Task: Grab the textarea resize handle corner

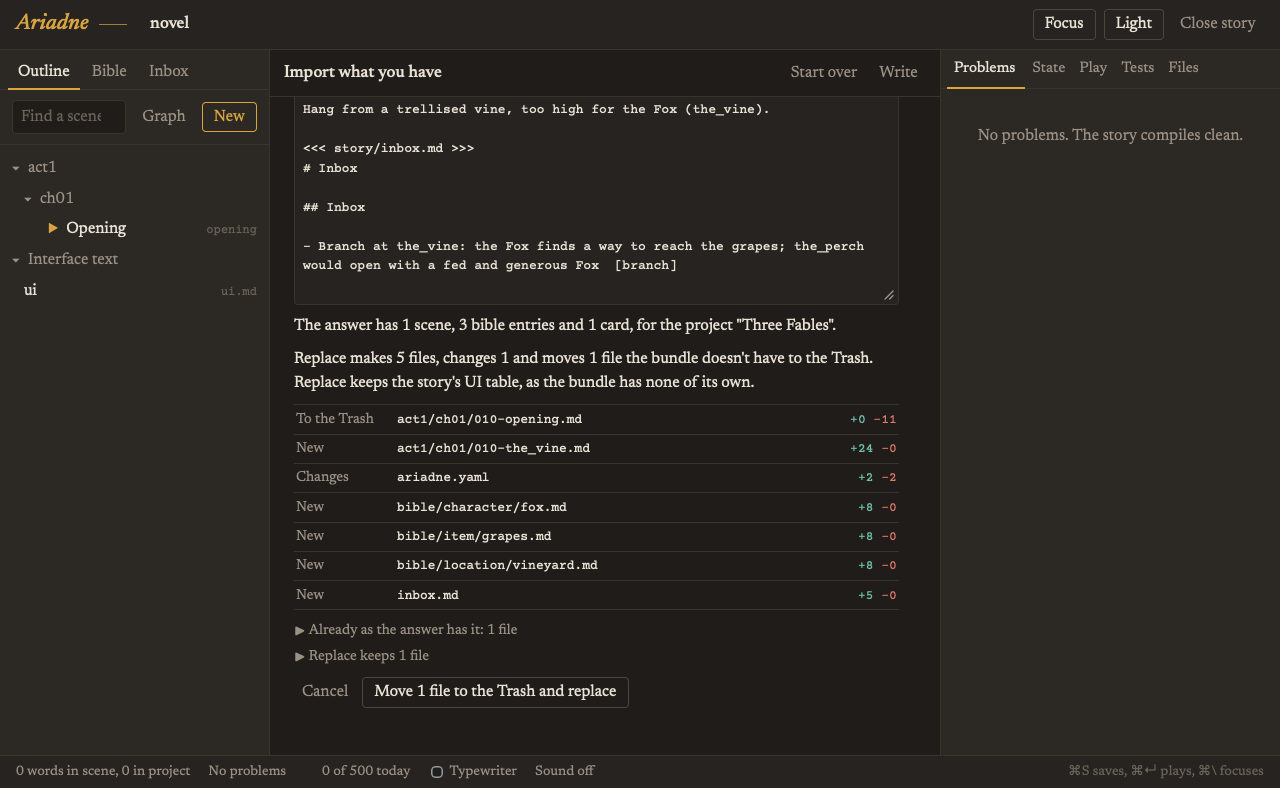Action: tap(889, 295)
